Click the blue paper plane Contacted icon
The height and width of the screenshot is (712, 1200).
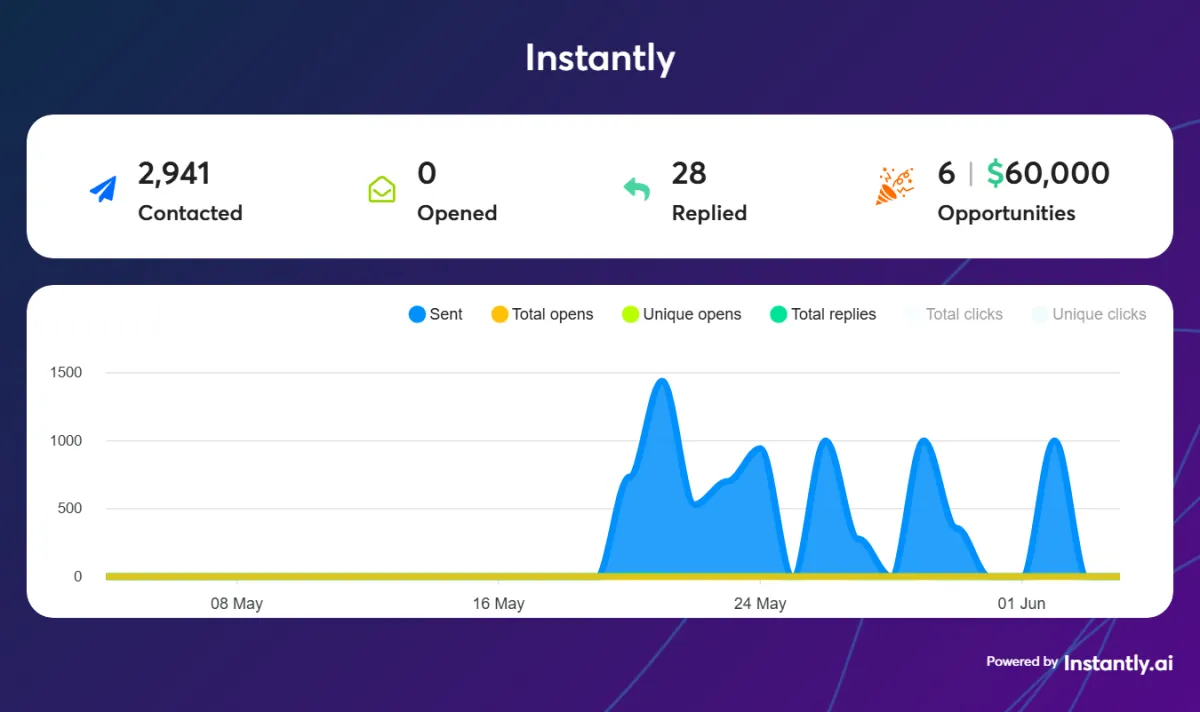pos(103,189)
